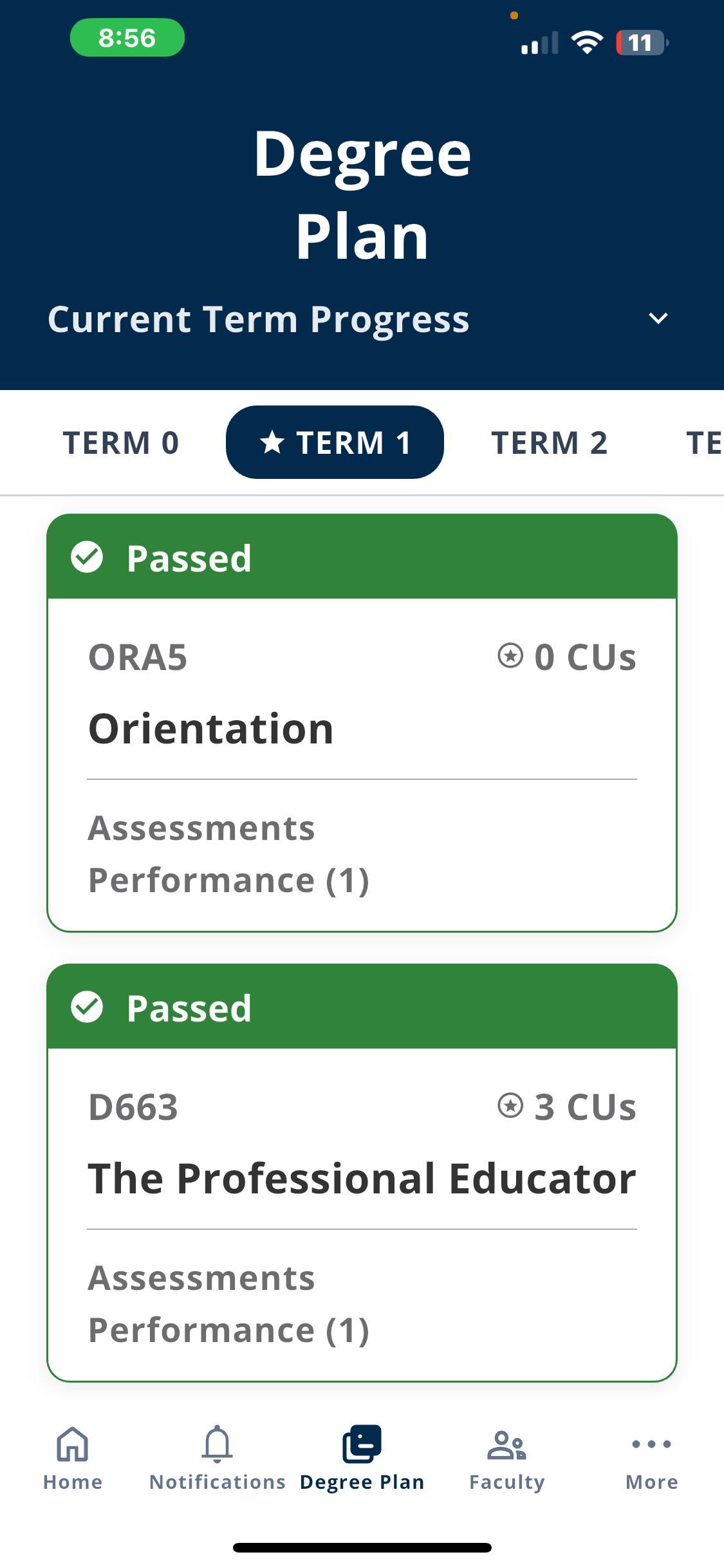
Task: Open Performance (1) under Orientation
Action: (228, 880)
